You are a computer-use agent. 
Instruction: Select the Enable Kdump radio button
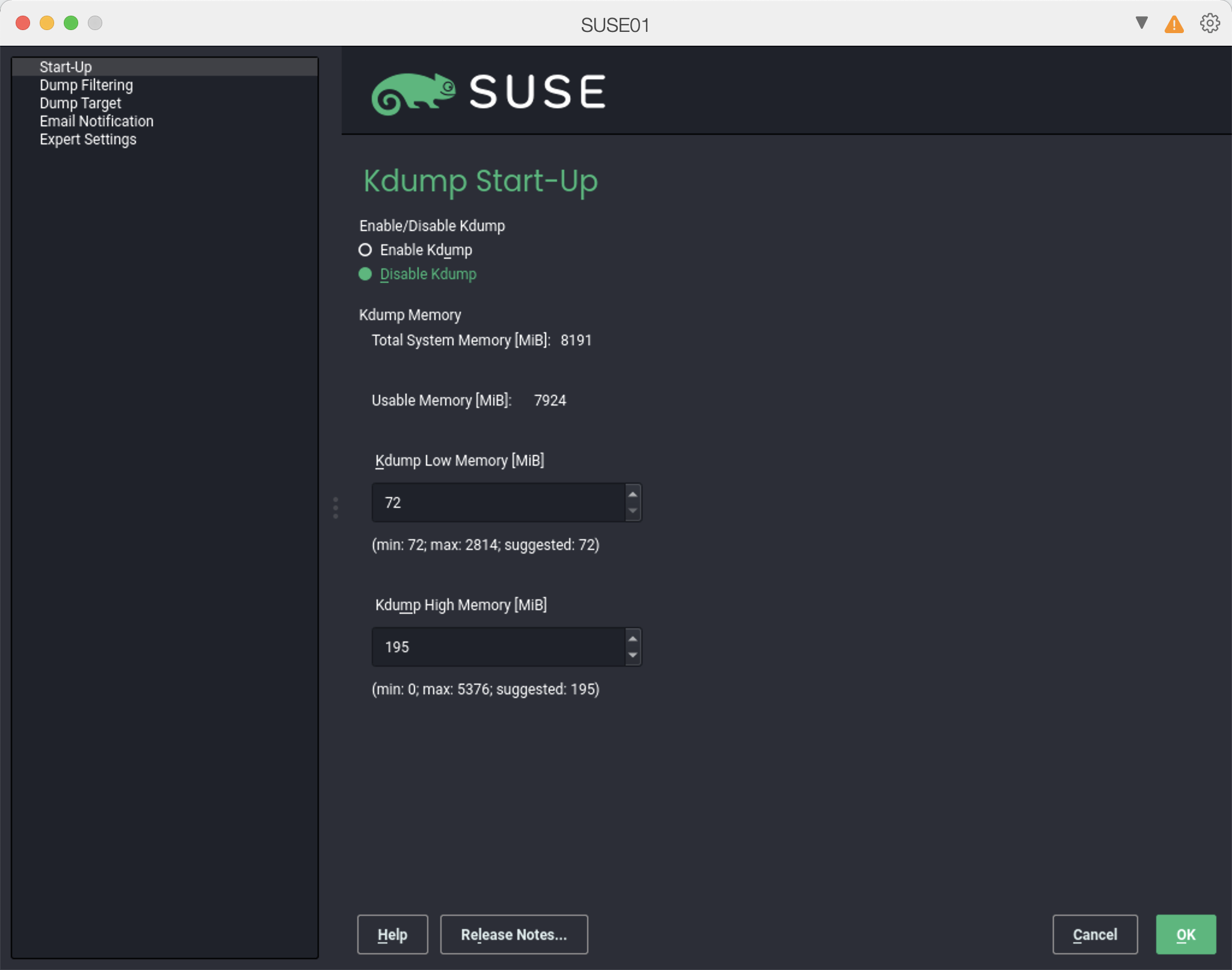click(x=365, y=250)
